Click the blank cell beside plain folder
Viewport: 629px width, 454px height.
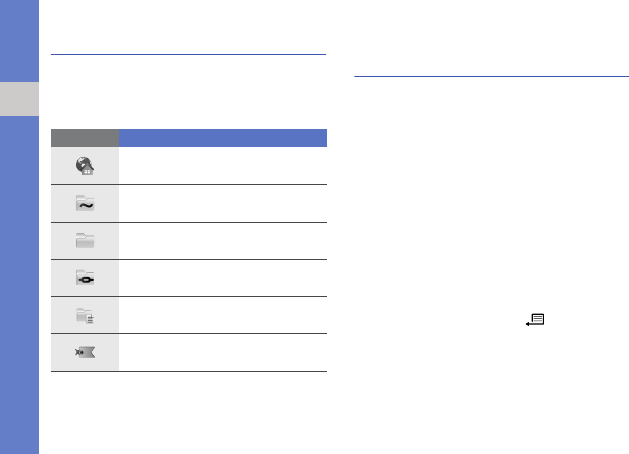click(222, 241)
